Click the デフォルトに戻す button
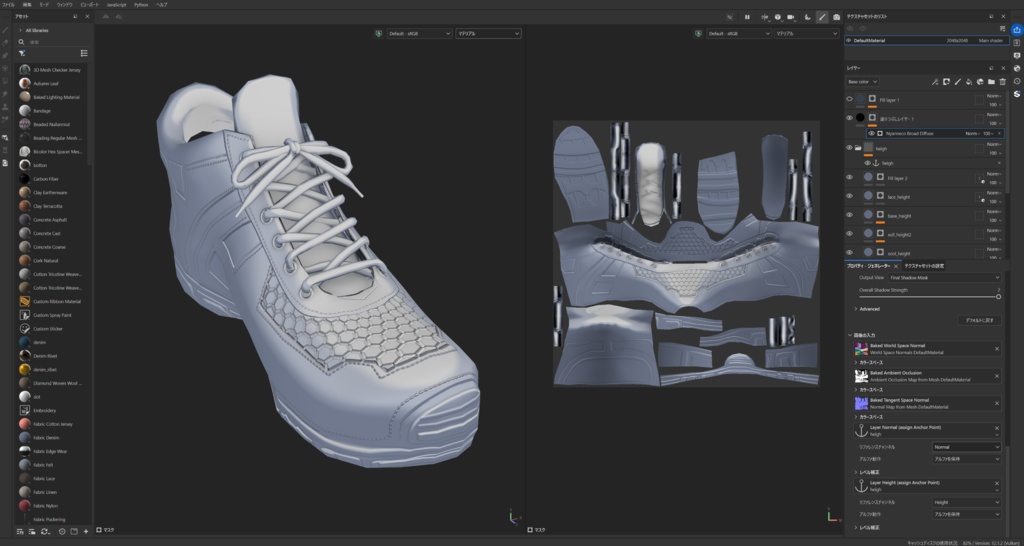Image resolution: width=1024 pixels, height=546 pixels. [x=980, y=321]
